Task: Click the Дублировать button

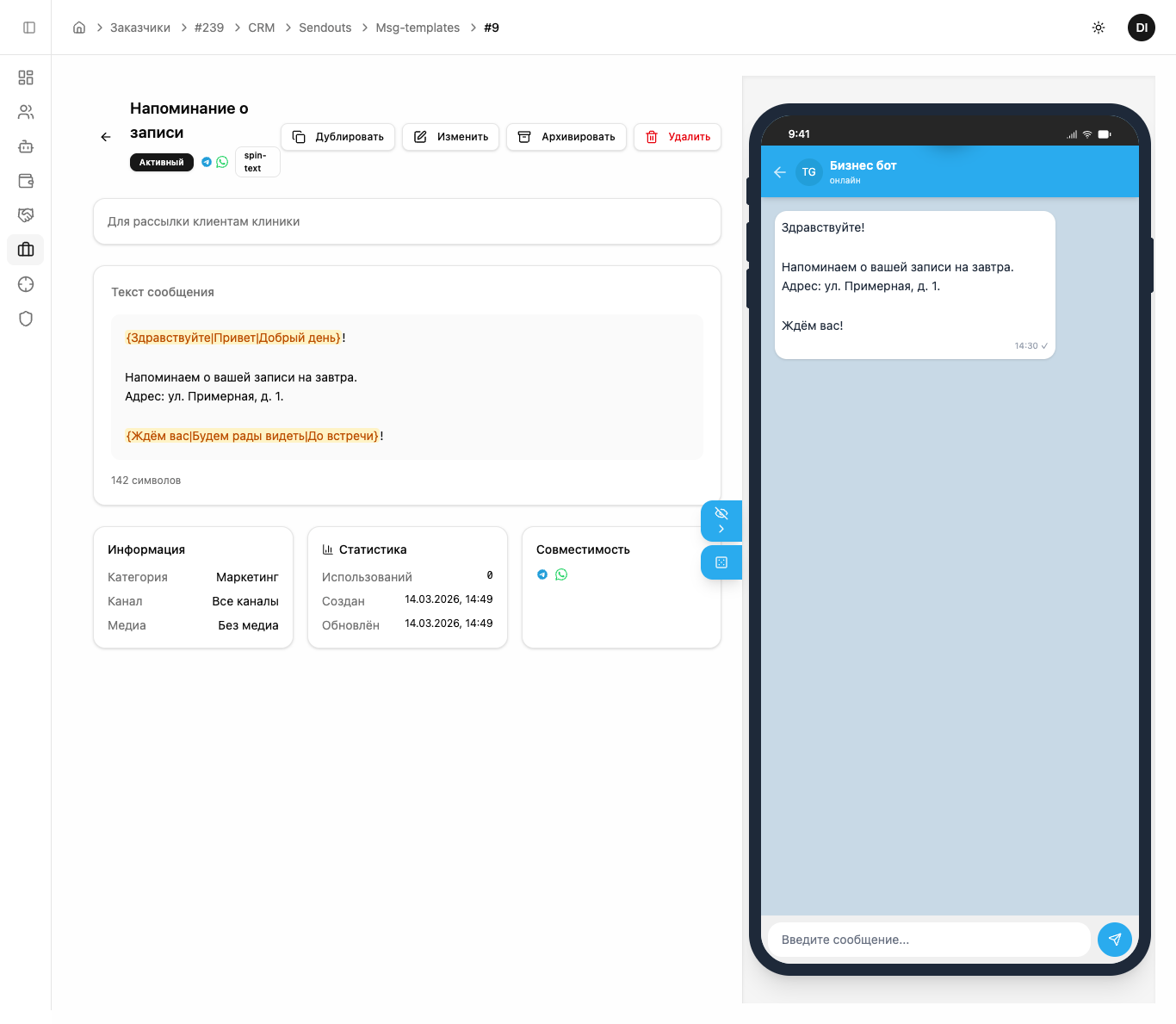Action: pos(337,137)
